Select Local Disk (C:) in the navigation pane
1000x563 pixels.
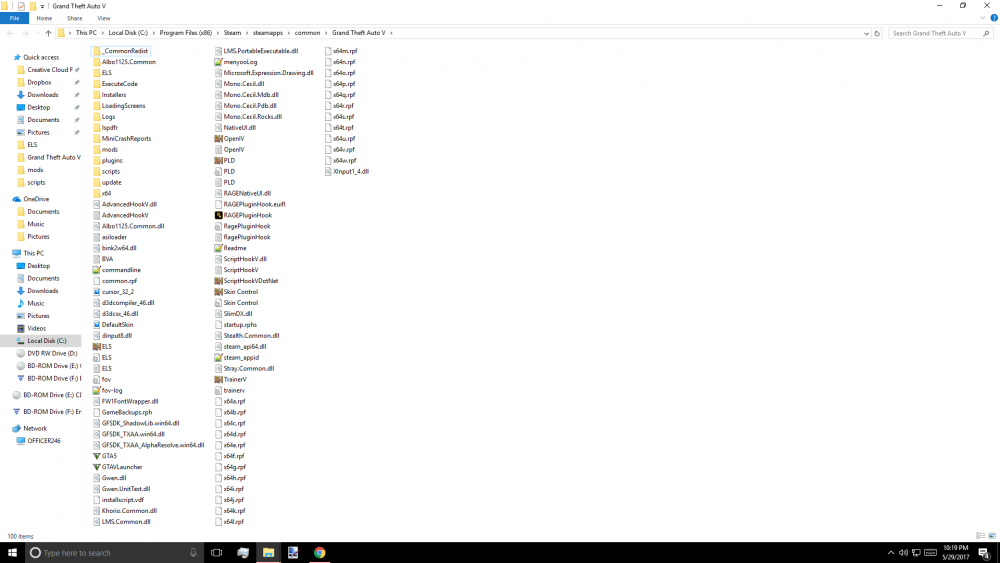[x=46, y=341]
